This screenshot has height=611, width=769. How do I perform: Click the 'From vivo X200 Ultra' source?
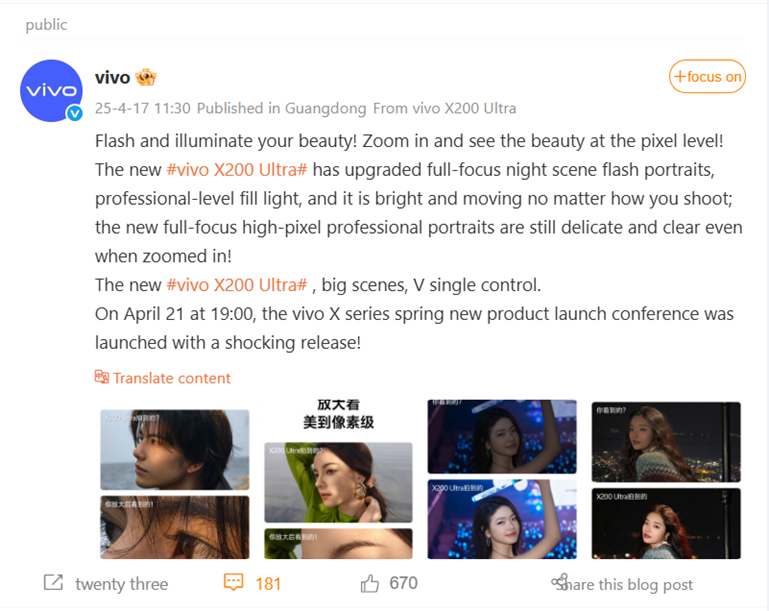click(444, 108)
